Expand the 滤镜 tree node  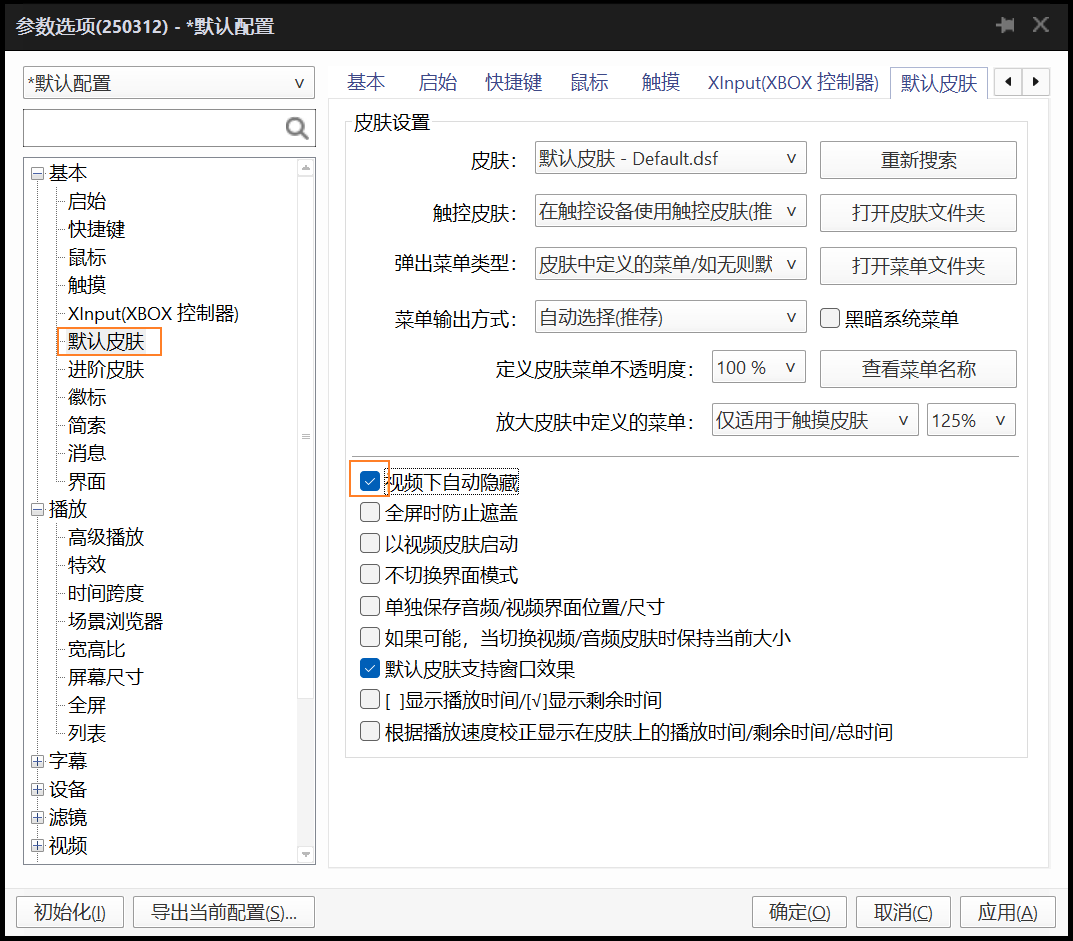pyautogui.click(x=38, y=817)
